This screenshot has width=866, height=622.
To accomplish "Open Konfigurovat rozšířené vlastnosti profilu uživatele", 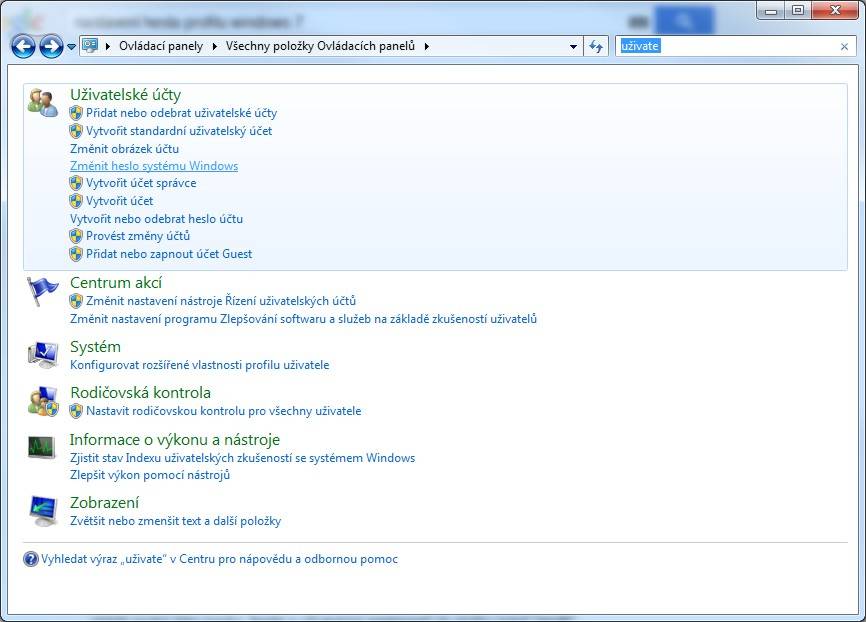I will click(199, 365).
